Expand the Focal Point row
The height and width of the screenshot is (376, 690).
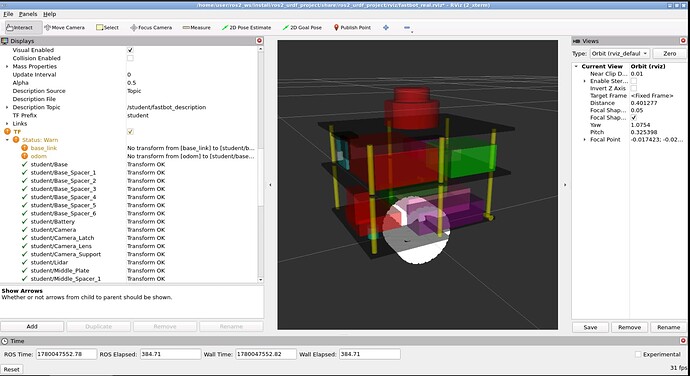[x=584, y=140]
